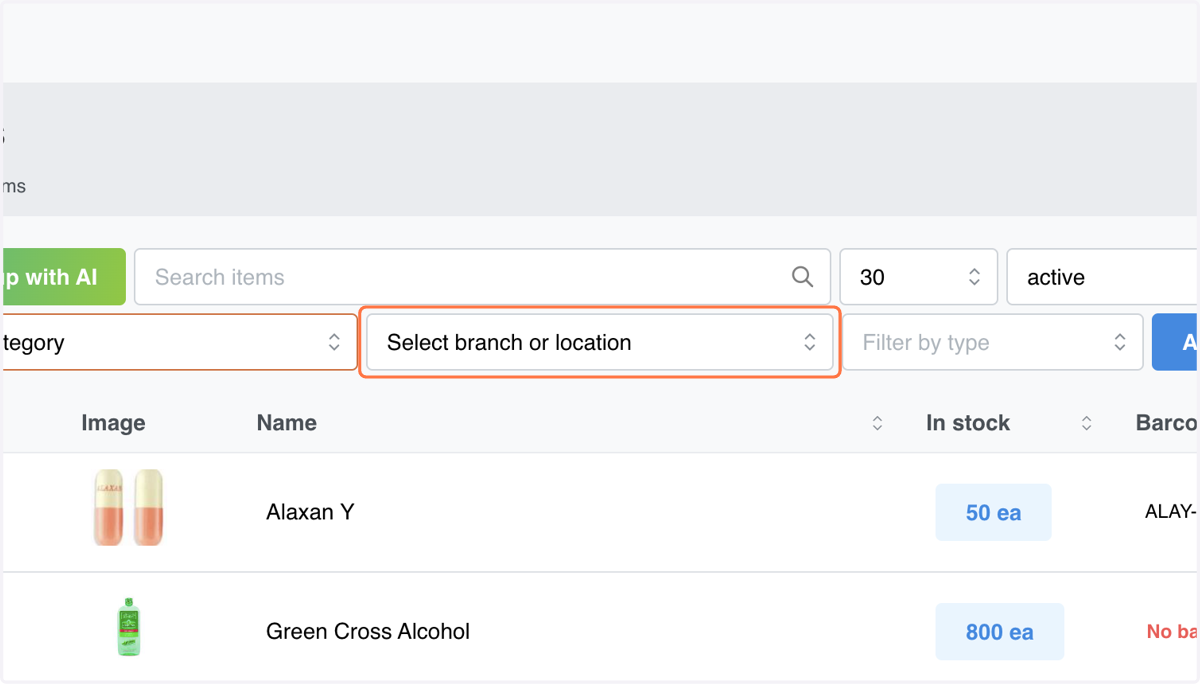Click the Barcode column header

point(1167,423)
